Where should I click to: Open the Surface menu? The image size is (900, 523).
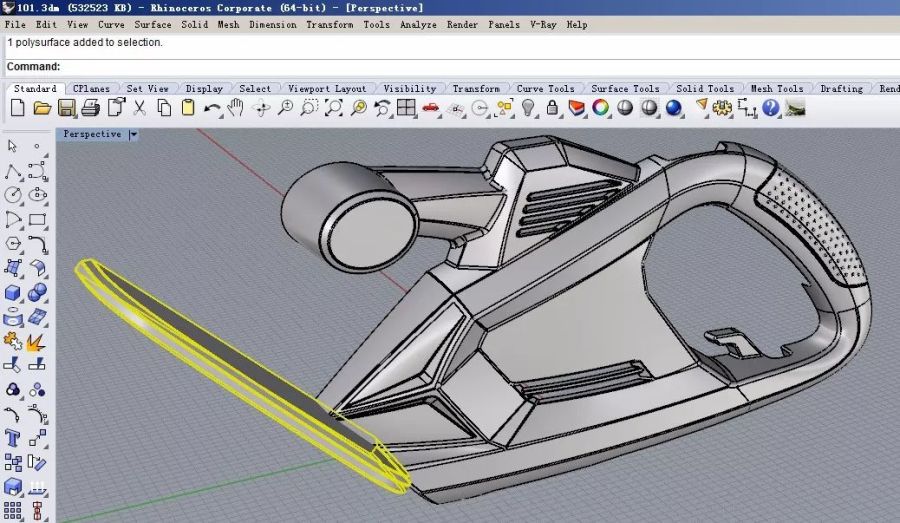(x=153, y=24)
